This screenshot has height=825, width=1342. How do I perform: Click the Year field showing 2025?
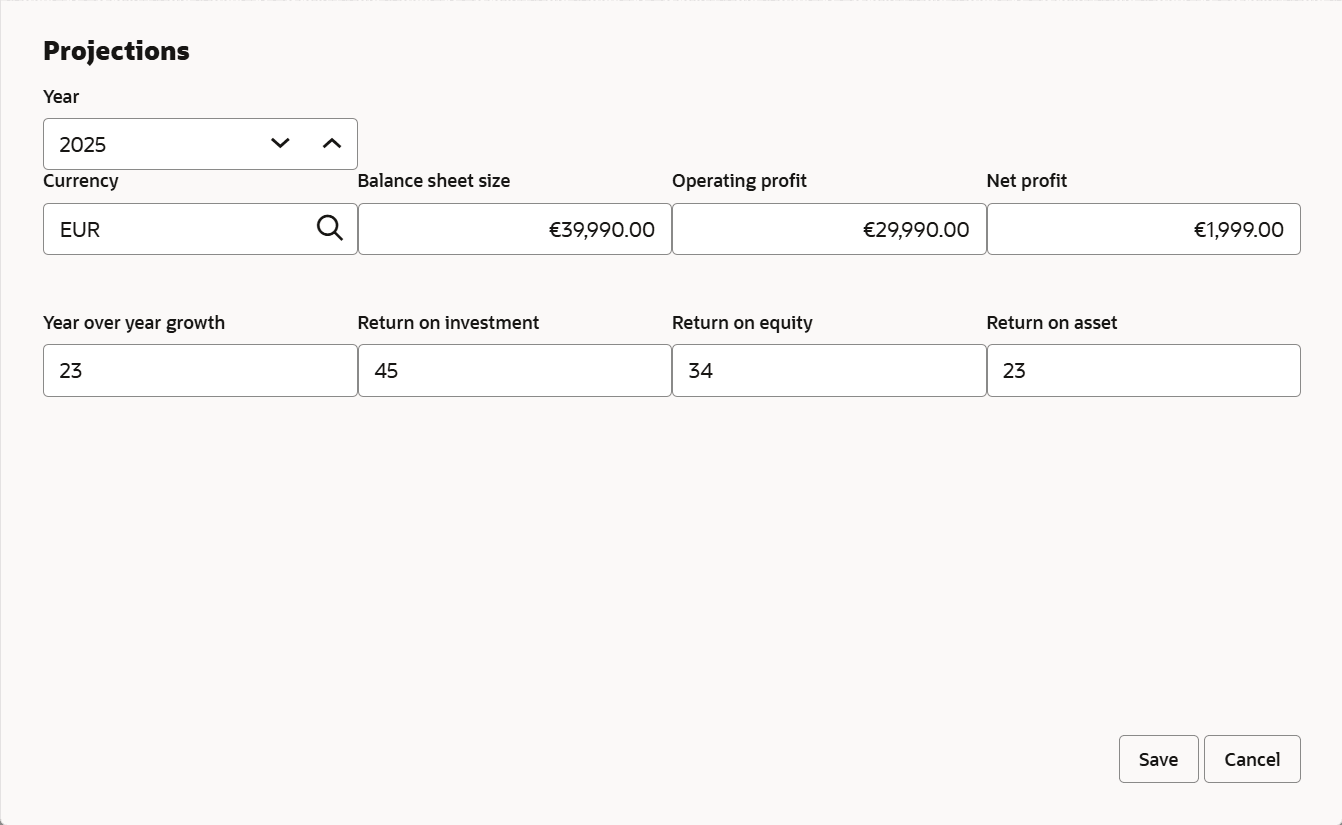(x=150, y=144)
